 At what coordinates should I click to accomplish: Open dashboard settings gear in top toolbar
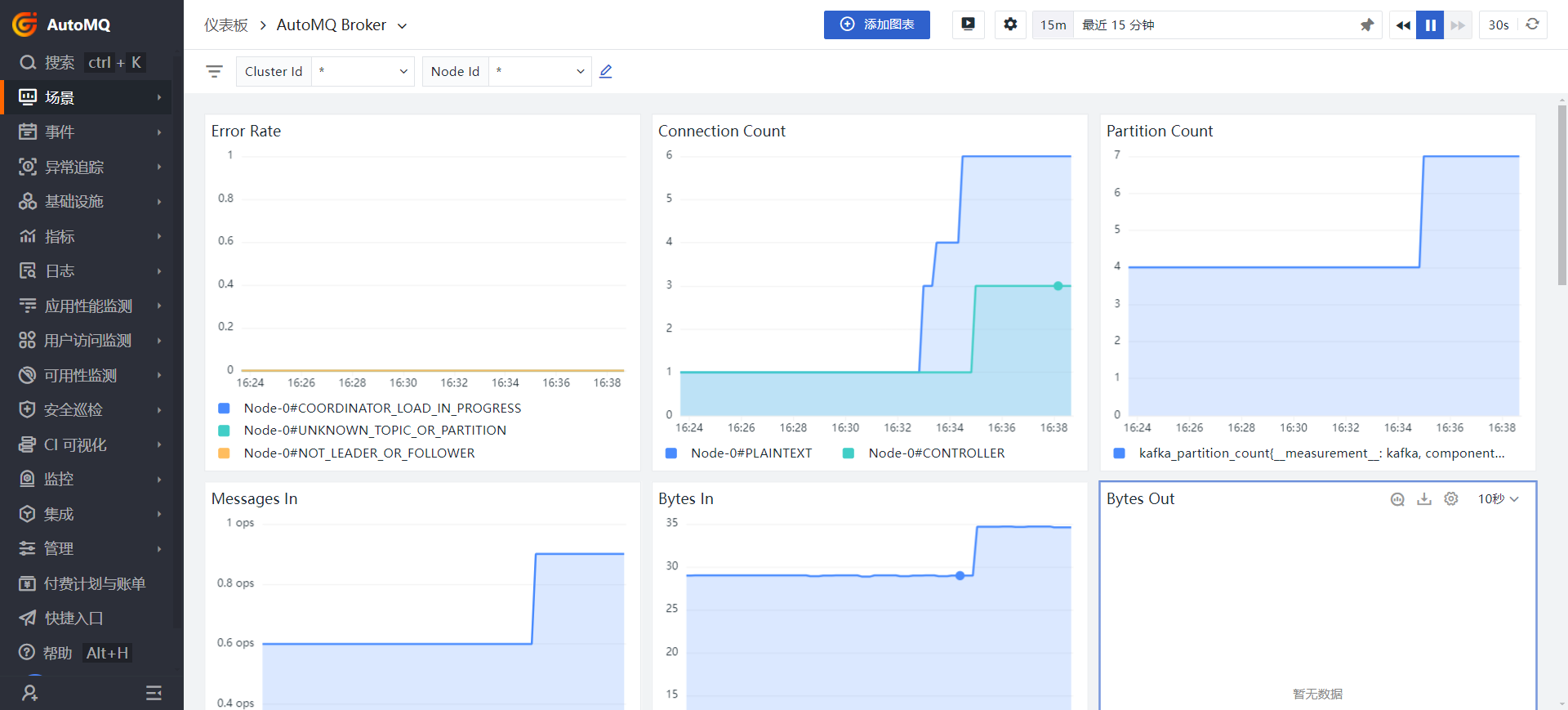1010,25
